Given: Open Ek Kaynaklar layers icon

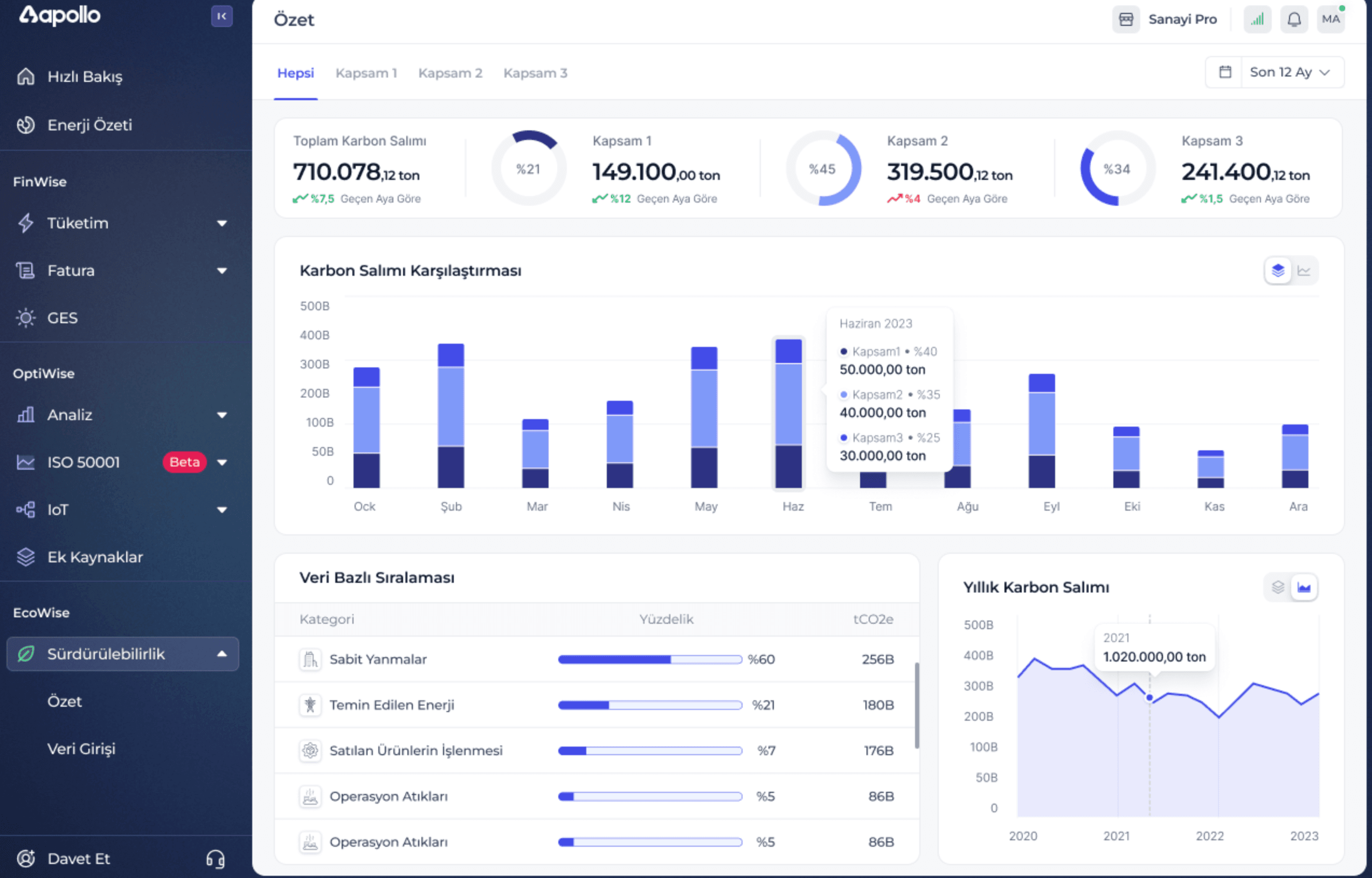Looking at the screenshot, I should [x=26, y=556].
